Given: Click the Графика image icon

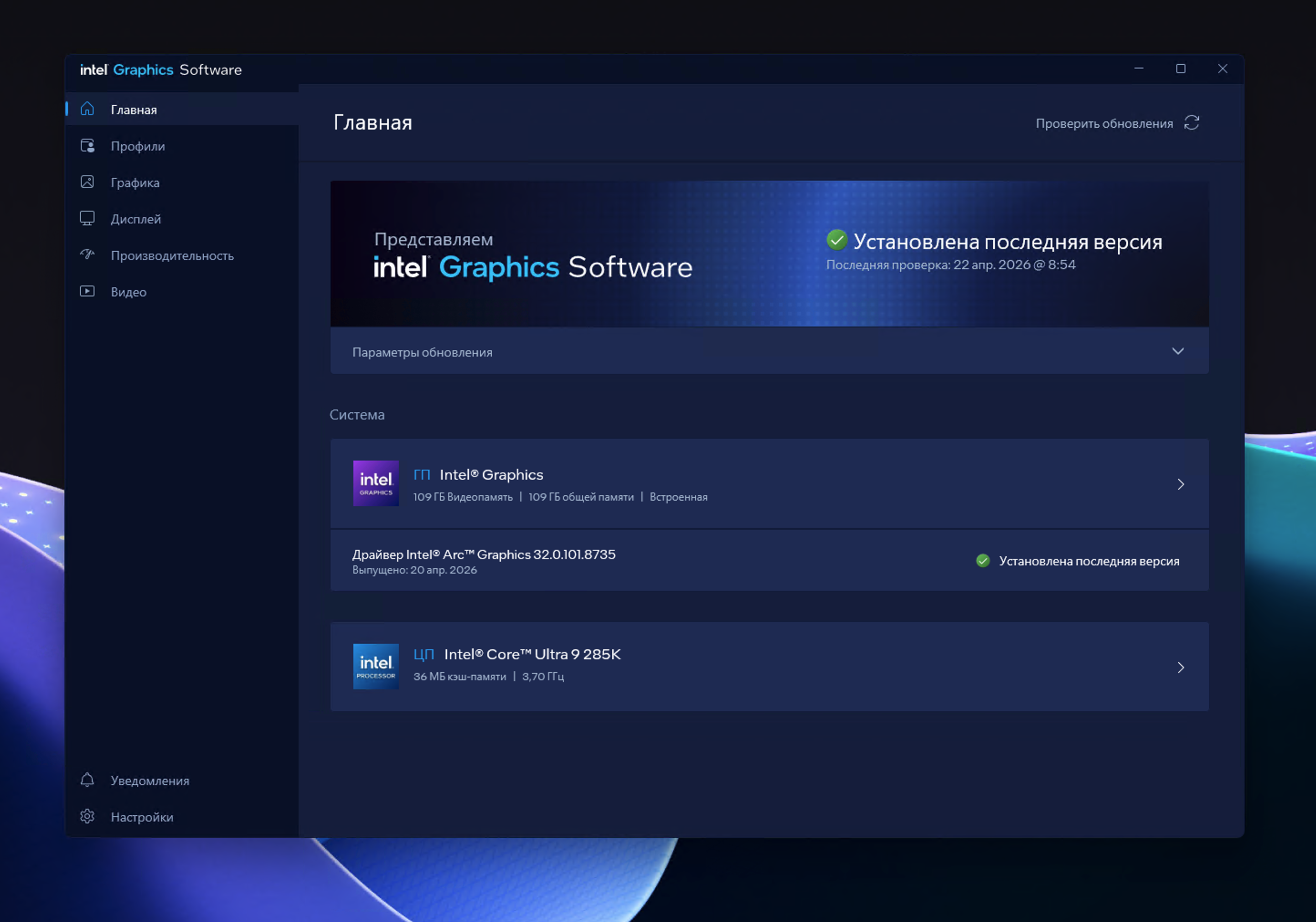Looking at the screenshot, I should click(x=87, y=182).
